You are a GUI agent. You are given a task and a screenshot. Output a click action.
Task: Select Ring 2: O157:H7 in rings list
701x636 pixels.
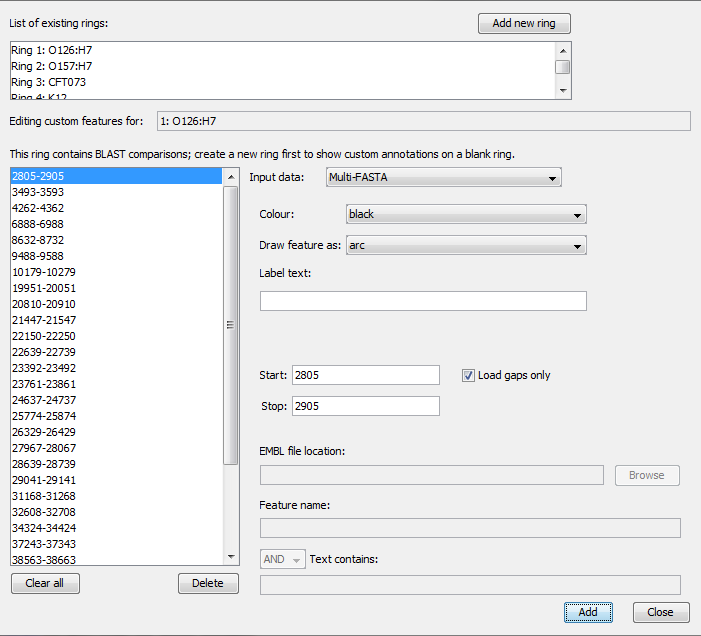(x=283, y=66)
